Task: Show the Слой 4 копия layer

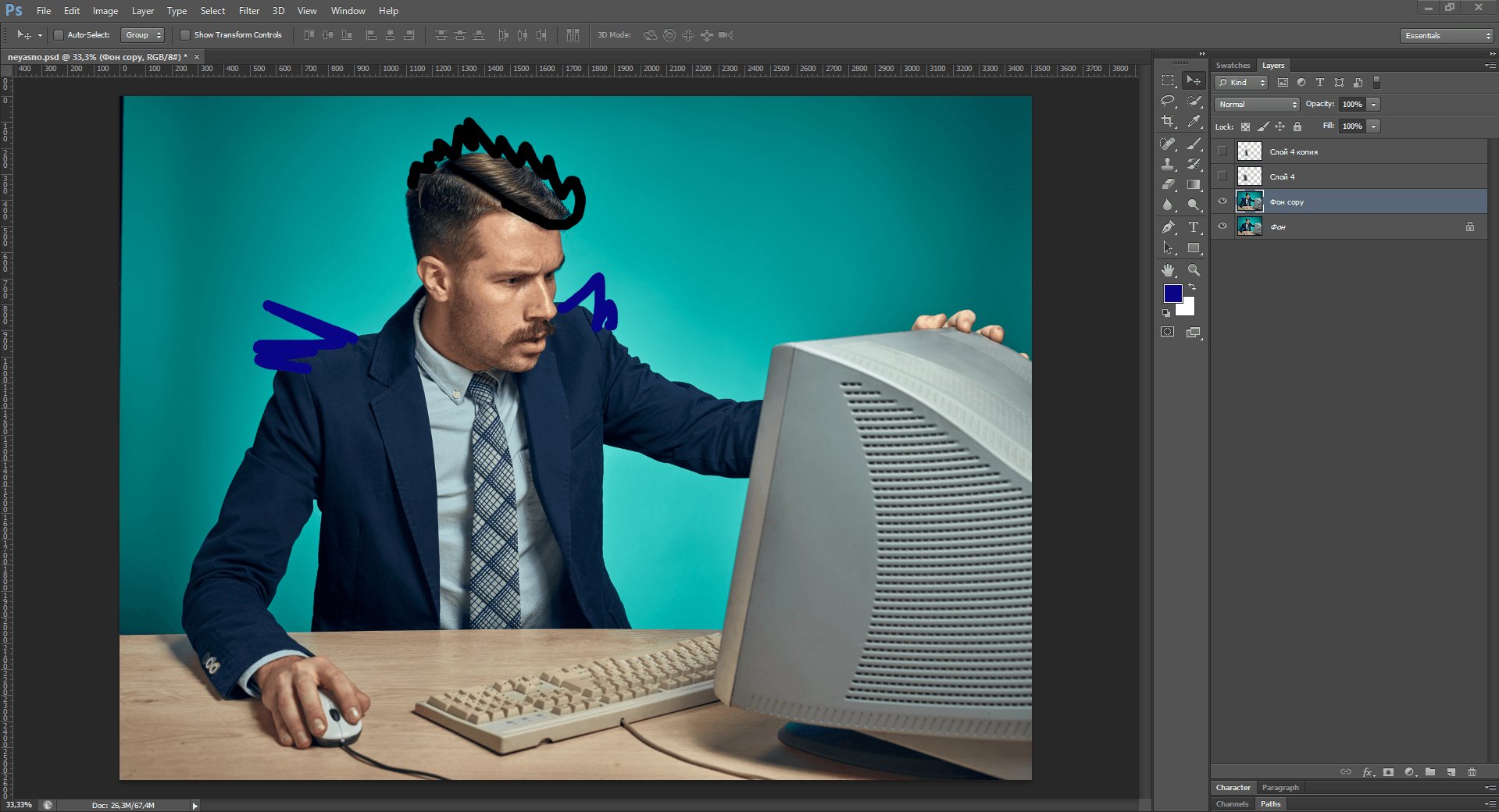Action: [x=1222, y=151]
